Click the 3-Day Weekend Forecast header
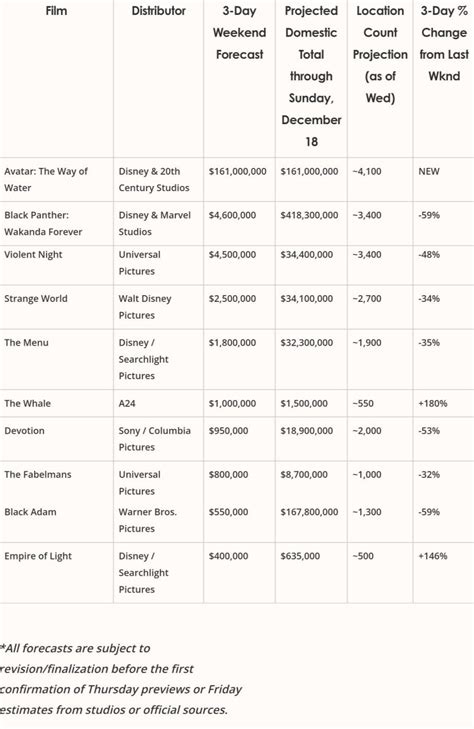 (x=239, y=33)
